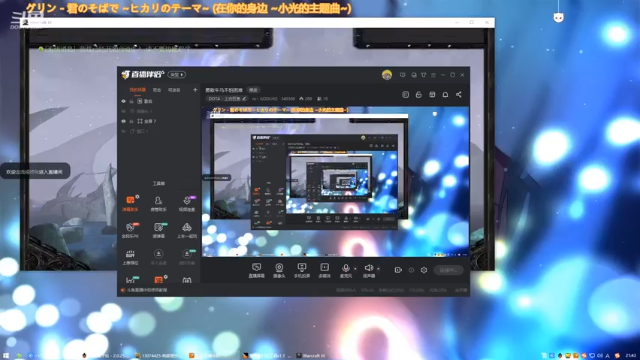Open the 视频连麦 tool icon
The height and width of the screenshot is (360, 640).
pyautogui.click(x=187, y=203)
